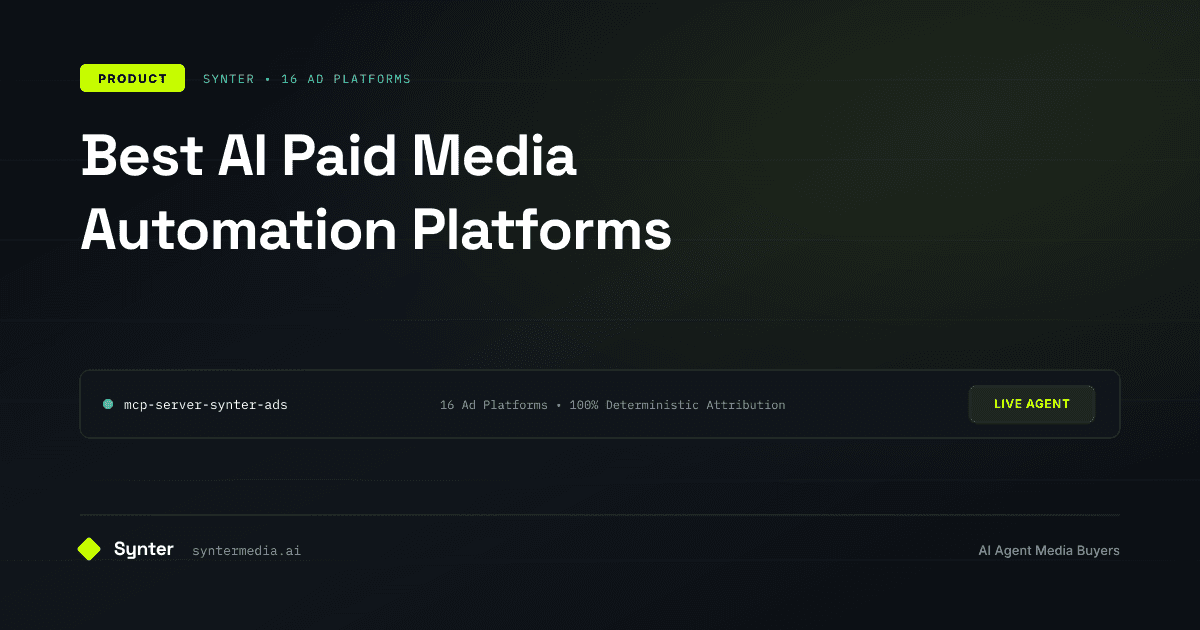1200x630 pixels.
Task: Click the green status dot beside mcp-server-synter-ads
Action: 108,404
